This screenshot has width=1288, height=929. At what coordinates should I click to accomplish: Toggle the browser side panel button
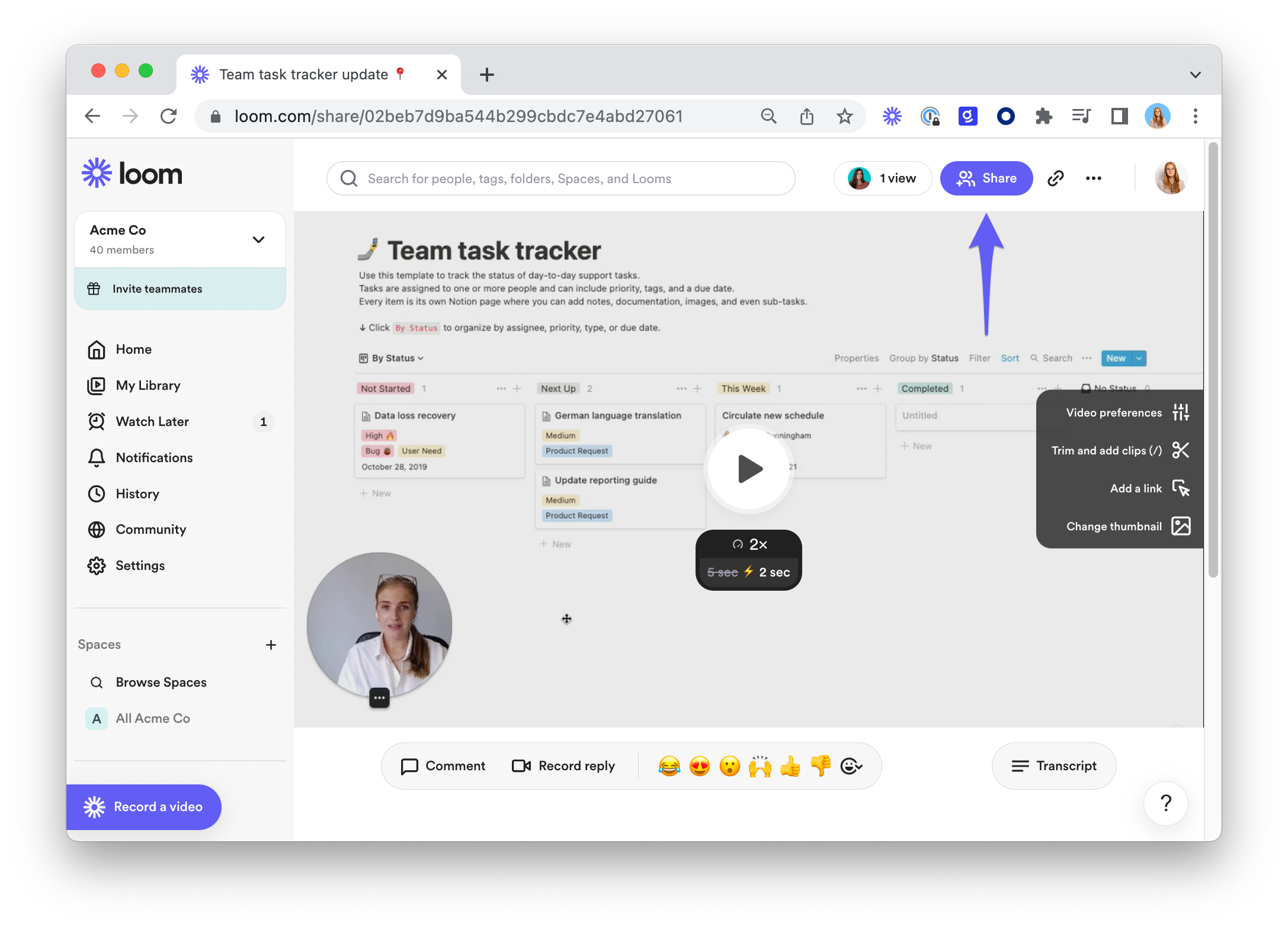click(x=1119, y=116)
